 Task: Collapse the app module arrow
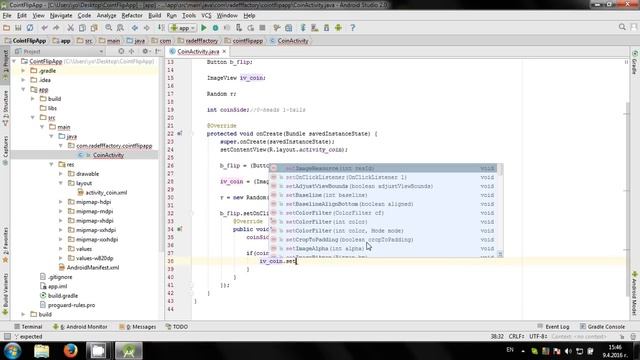click(24, 89)
